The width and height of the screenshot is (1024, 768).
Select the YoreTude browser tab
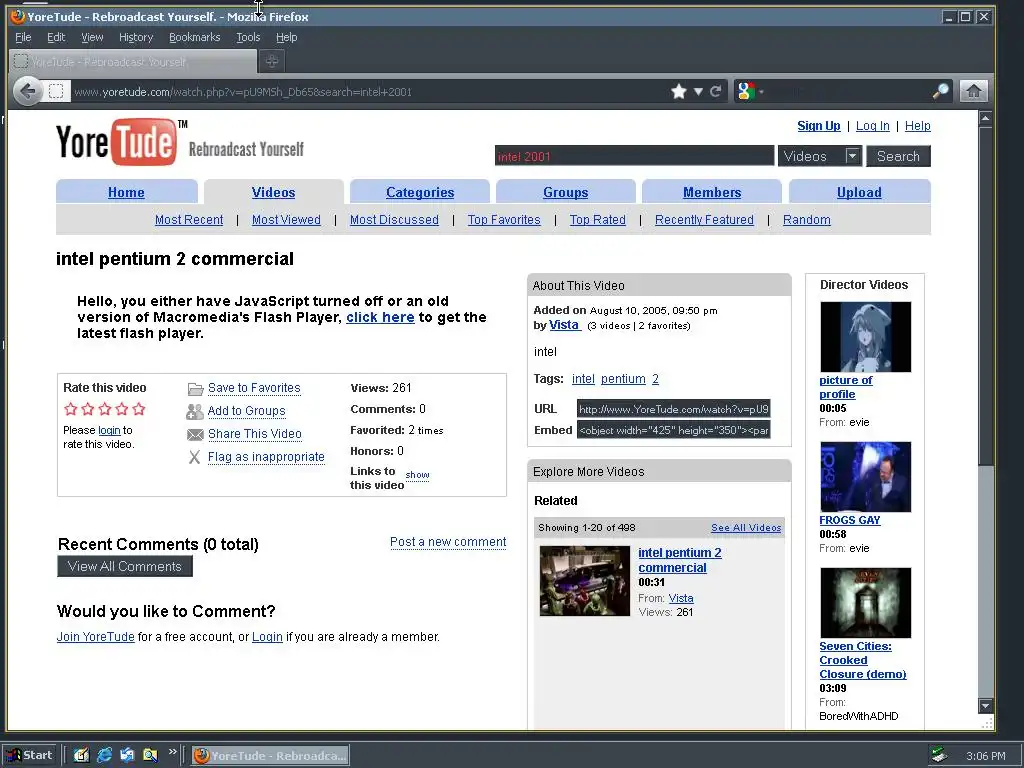pyautogui.click(x=133, y=61)
